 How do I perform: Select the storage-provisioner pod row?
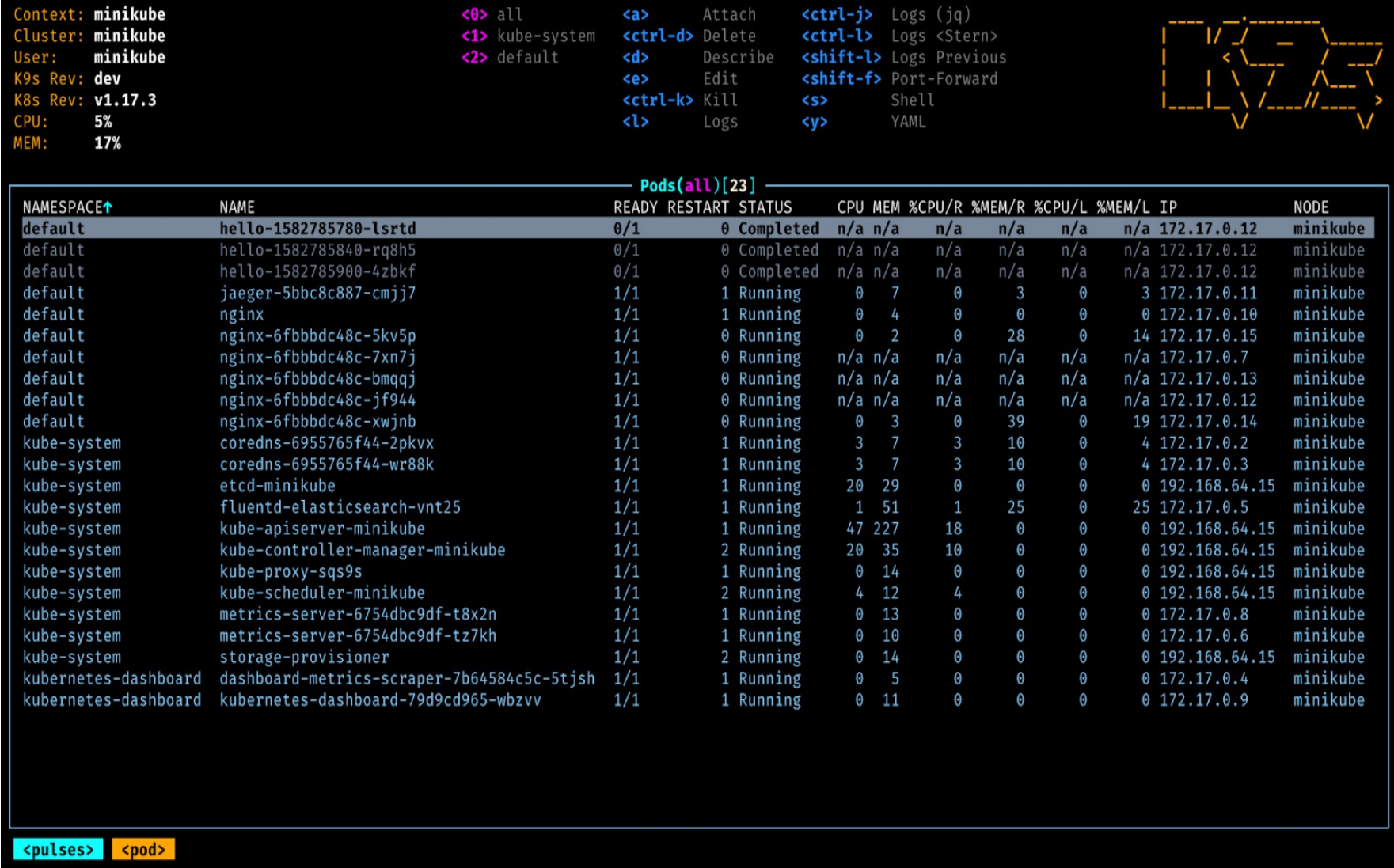(698, 657)
